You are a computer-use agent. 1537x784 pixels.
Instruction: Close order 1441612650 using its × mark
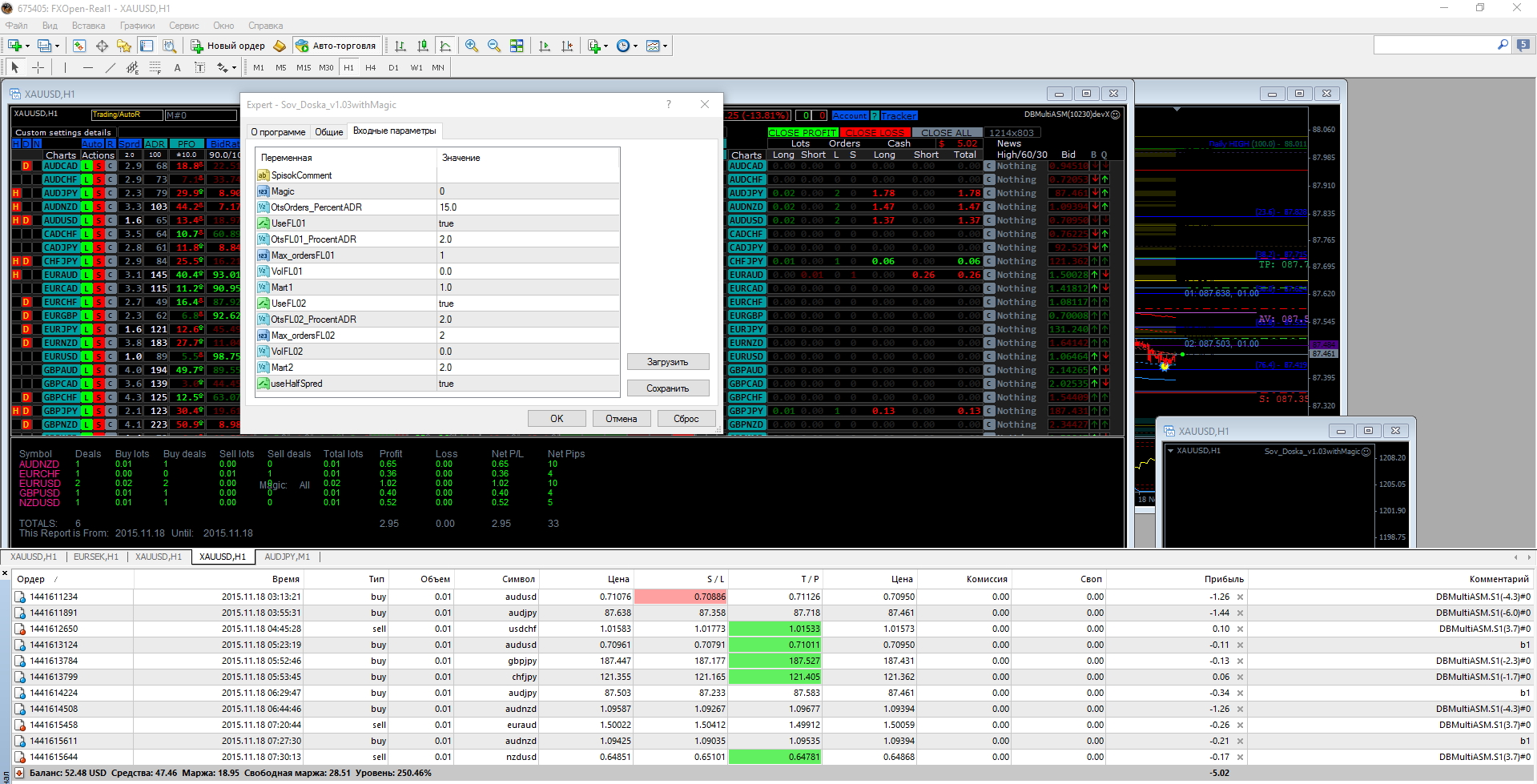tap(1240, 629)
